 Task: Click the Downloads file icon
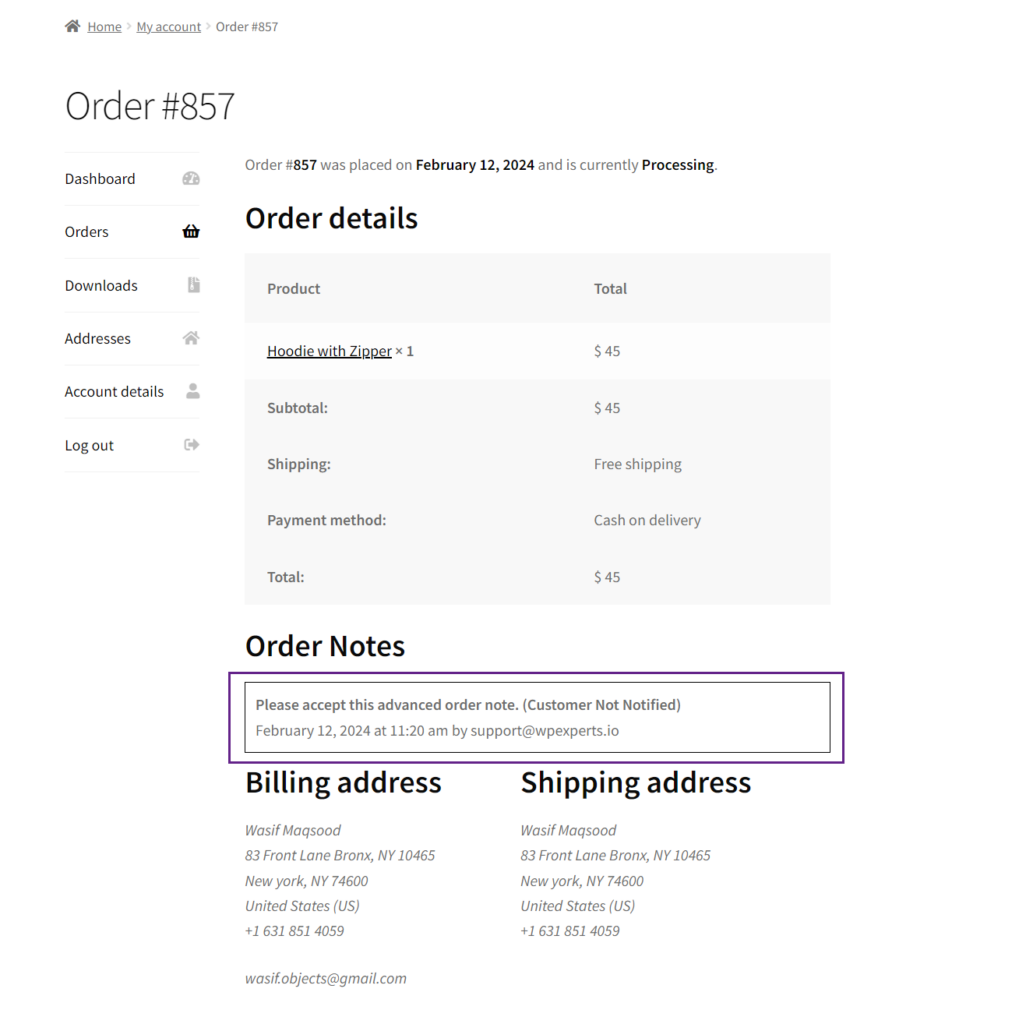193,285
